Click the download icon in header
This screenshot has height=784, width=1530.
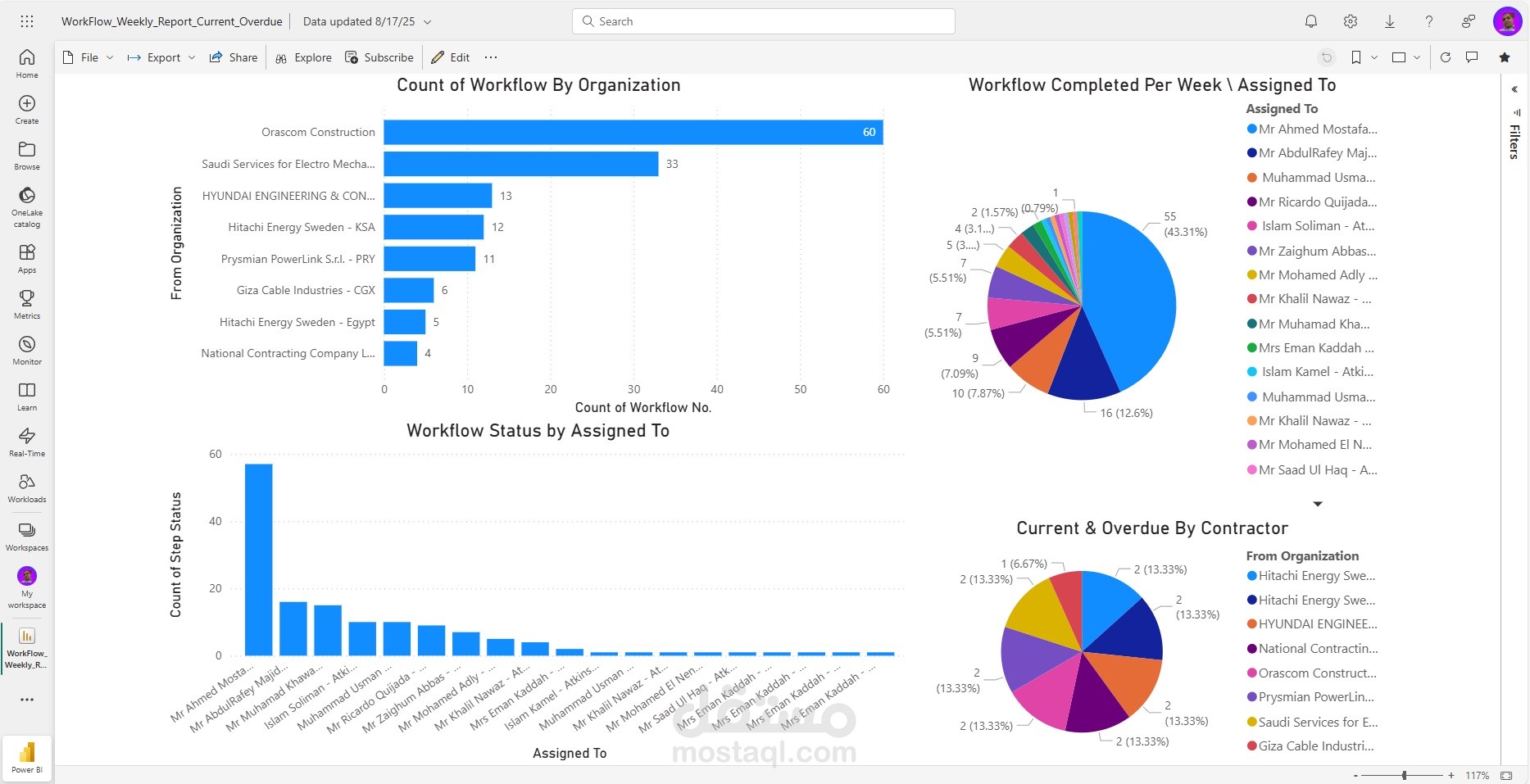[1390, 21]
